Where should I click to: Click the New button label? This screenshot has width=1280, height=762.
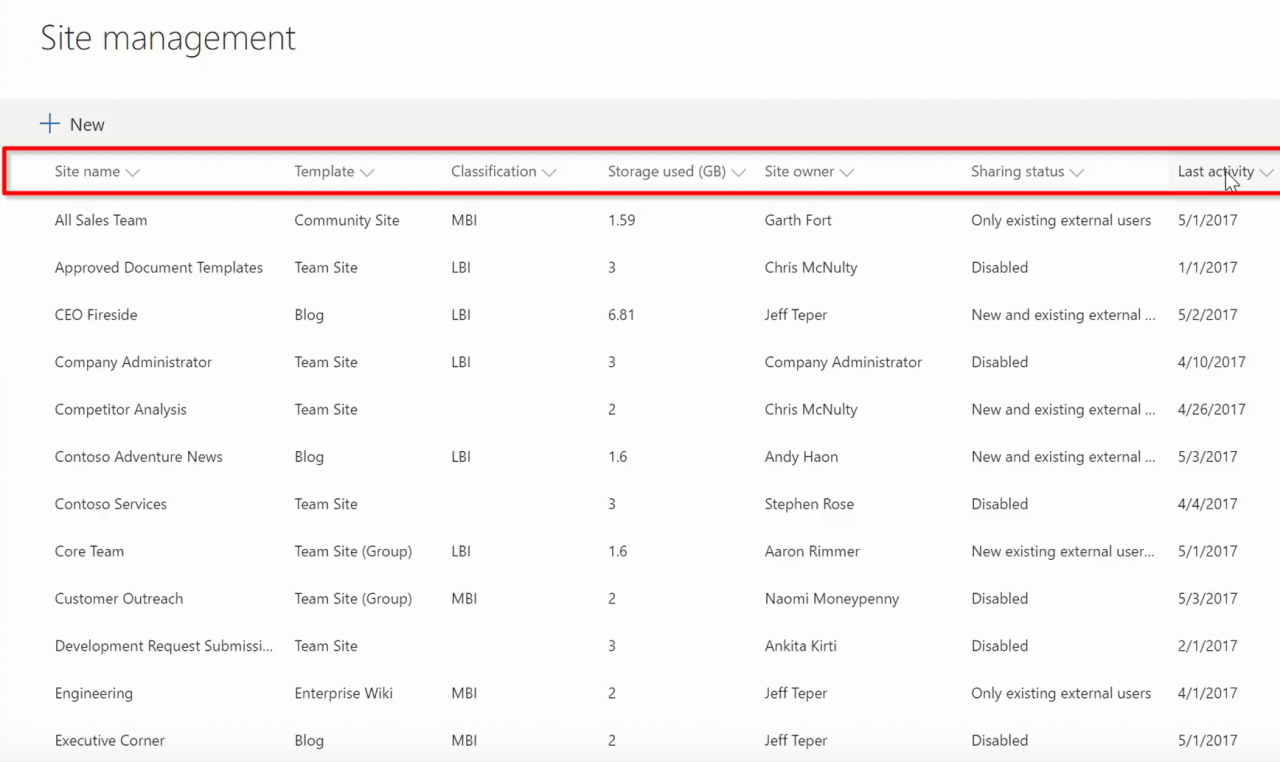[87, 125]
